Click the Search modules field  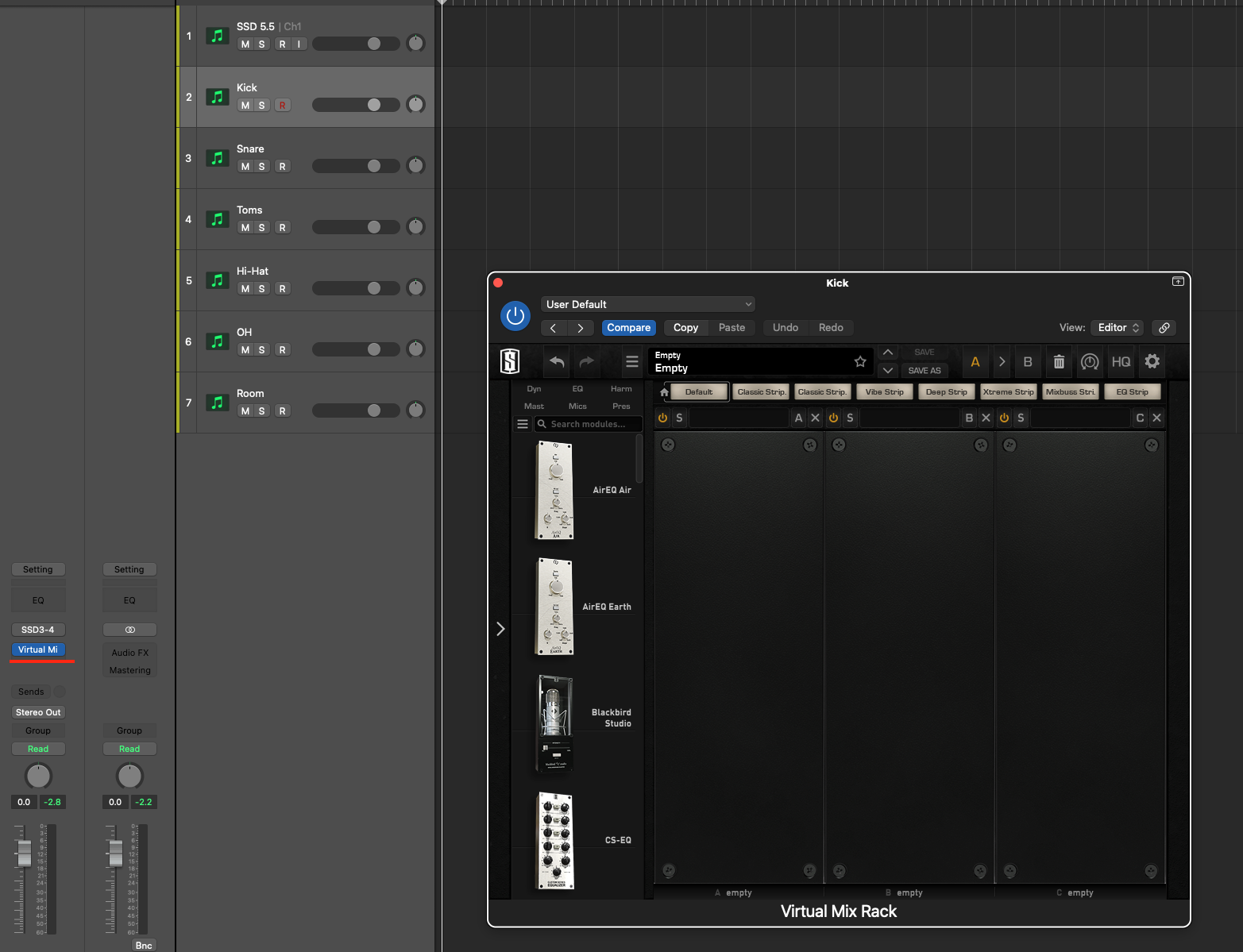point(588,423)
